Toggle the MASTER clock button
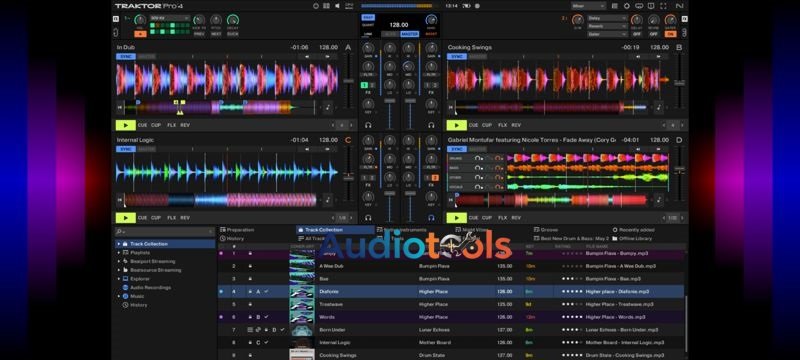 (x=410, y=34)
